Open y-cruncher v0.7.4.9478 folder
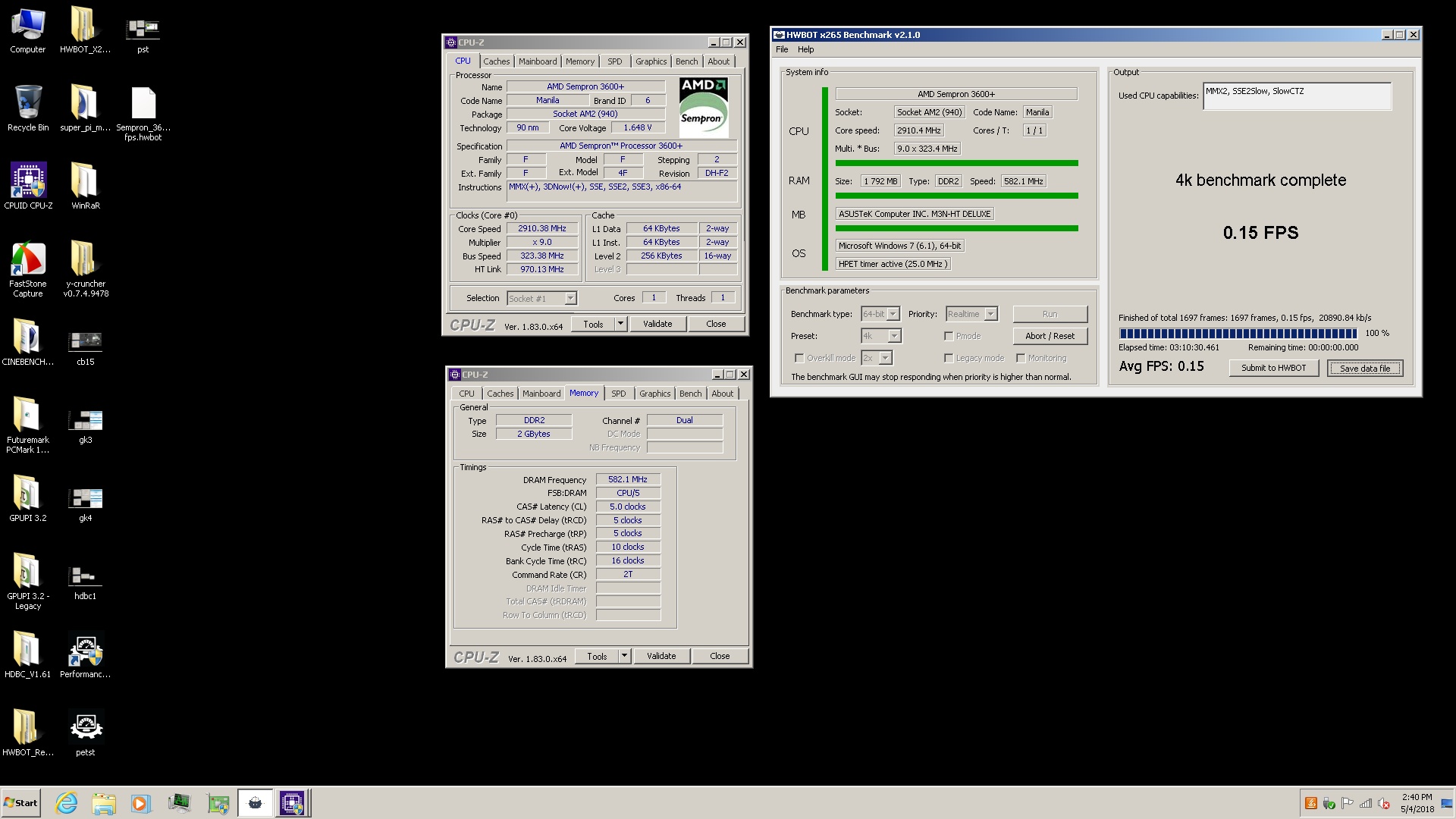This screenshot has width=1456, height=819. pos(85,269)
